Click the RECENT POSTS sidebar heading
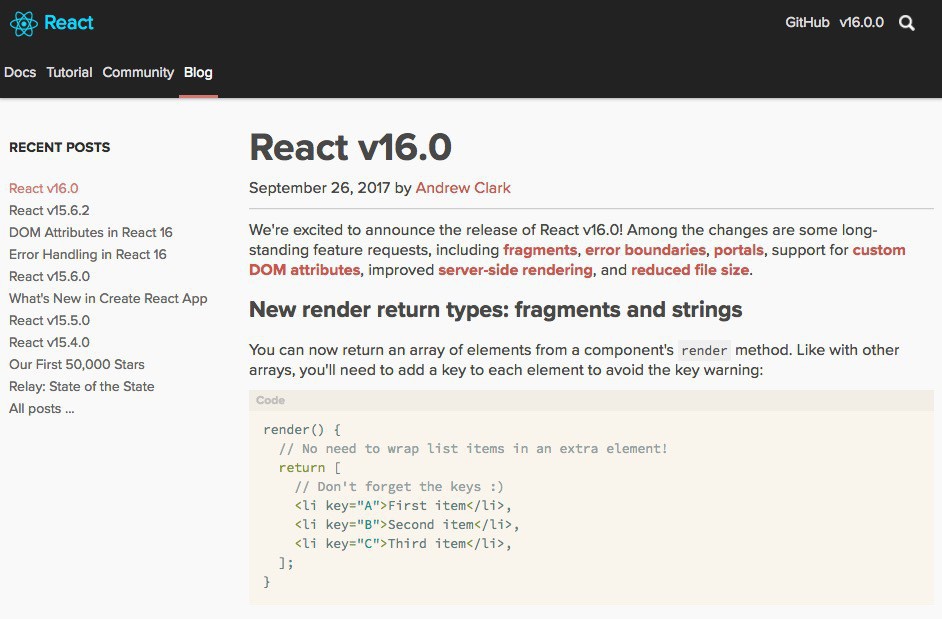The height and width of the screenshot is (619, 942). (x=59, y=147)
